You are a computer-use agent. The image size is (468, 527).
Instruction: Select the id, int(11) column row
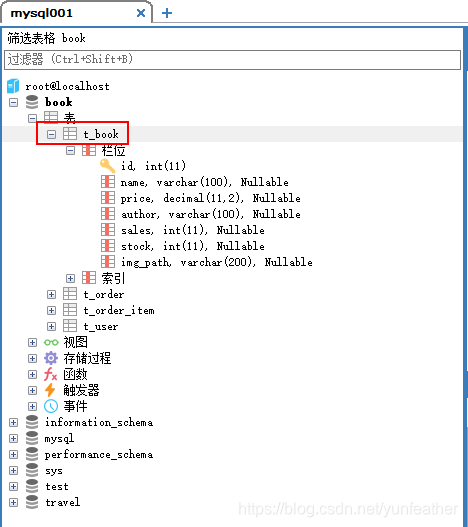pyautogui.click(x=153, y=166)
